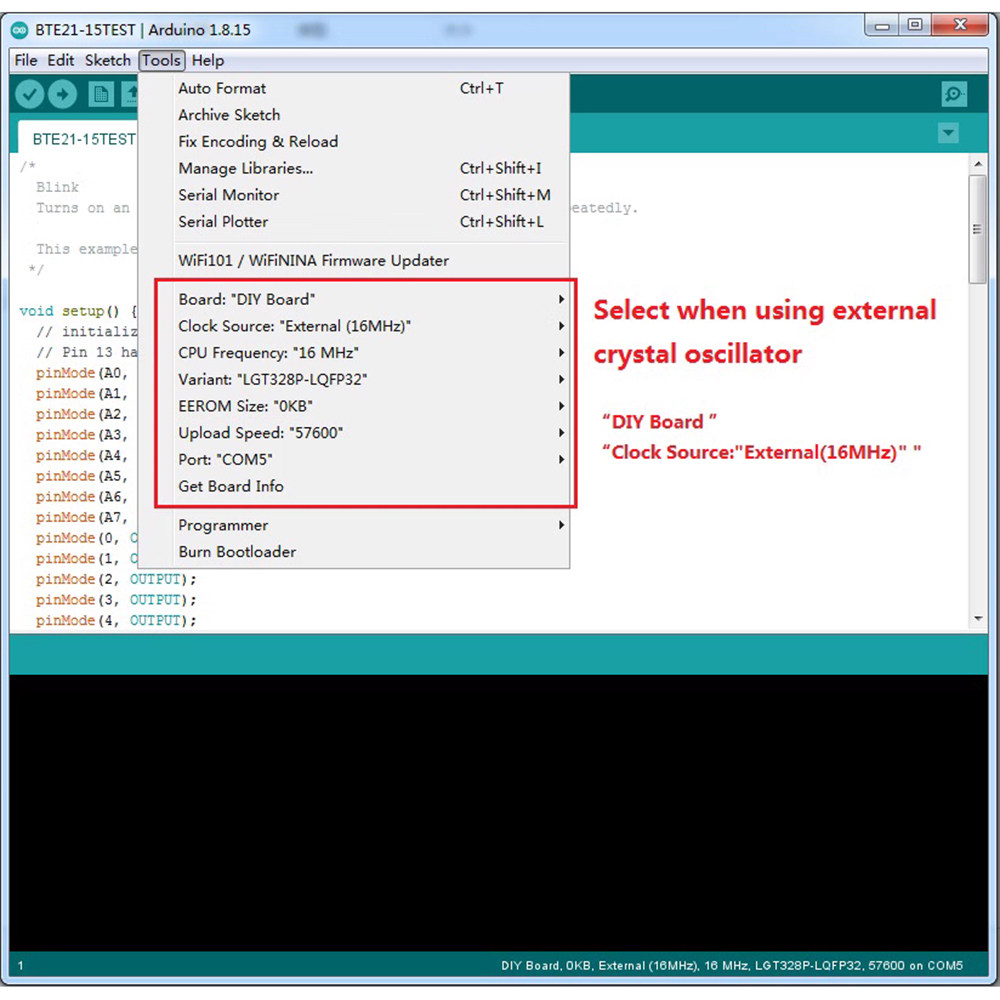Expand the Upload Speed submenu
The width and height of the screenshot is (1000, 1000).
tap(354, 433)
